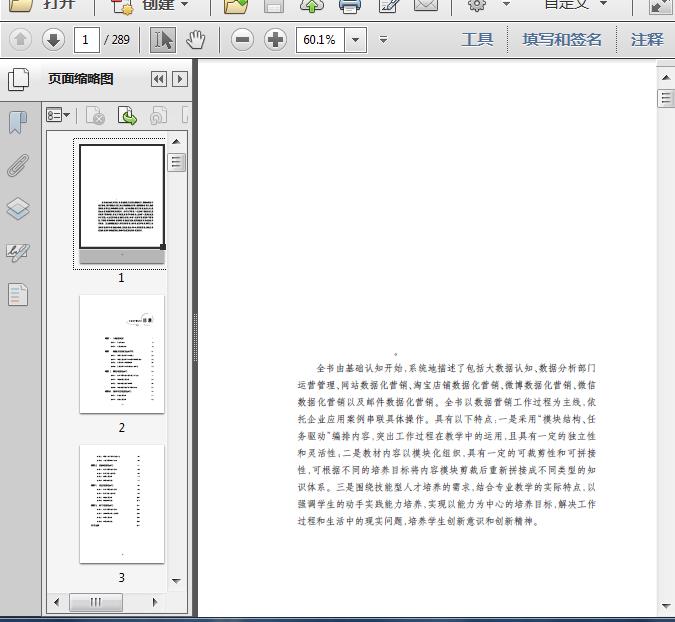Click the rotate pages icon
Screen dimensions: 675x622
tap(158, 116)
